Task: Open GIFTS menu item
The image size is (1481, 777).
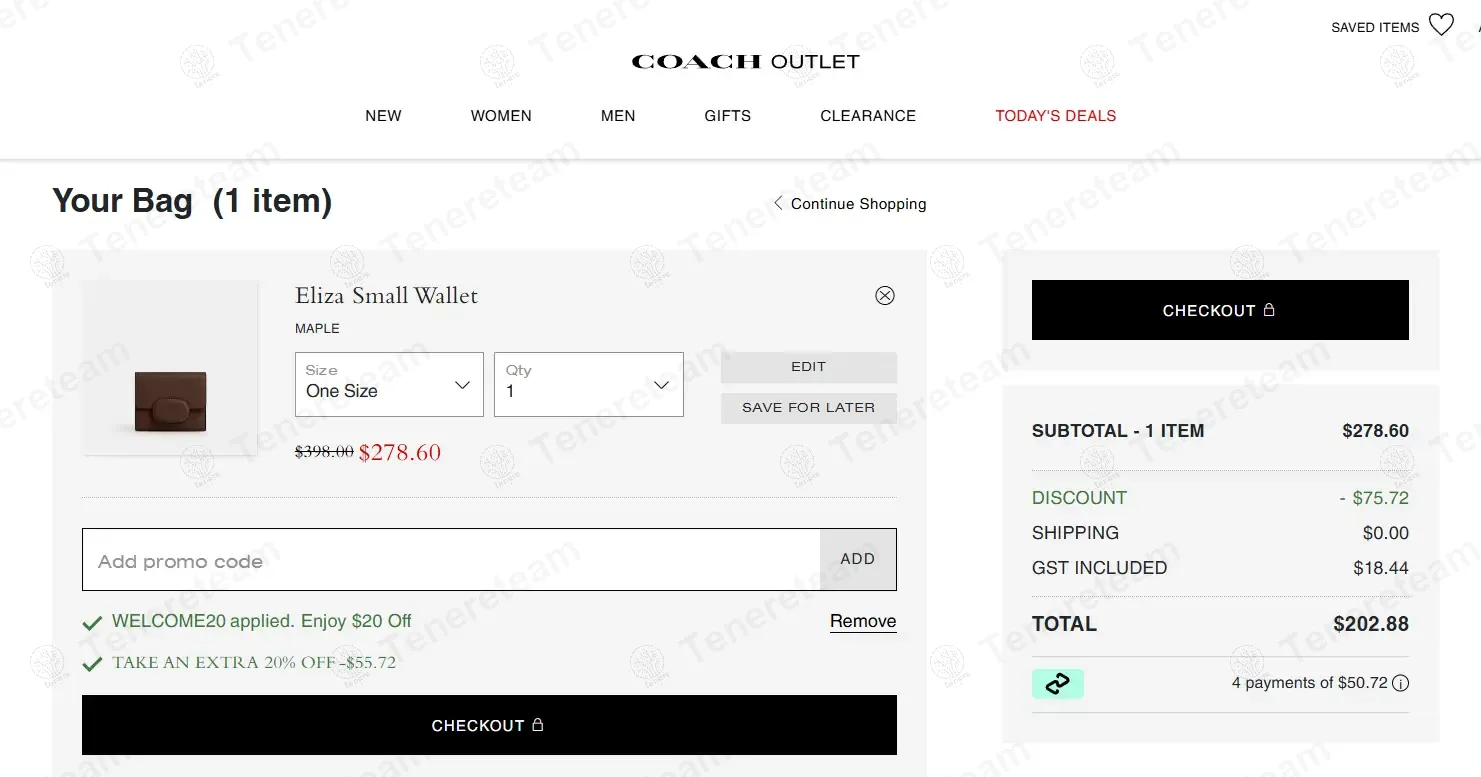Action: (x=727, y=116)
